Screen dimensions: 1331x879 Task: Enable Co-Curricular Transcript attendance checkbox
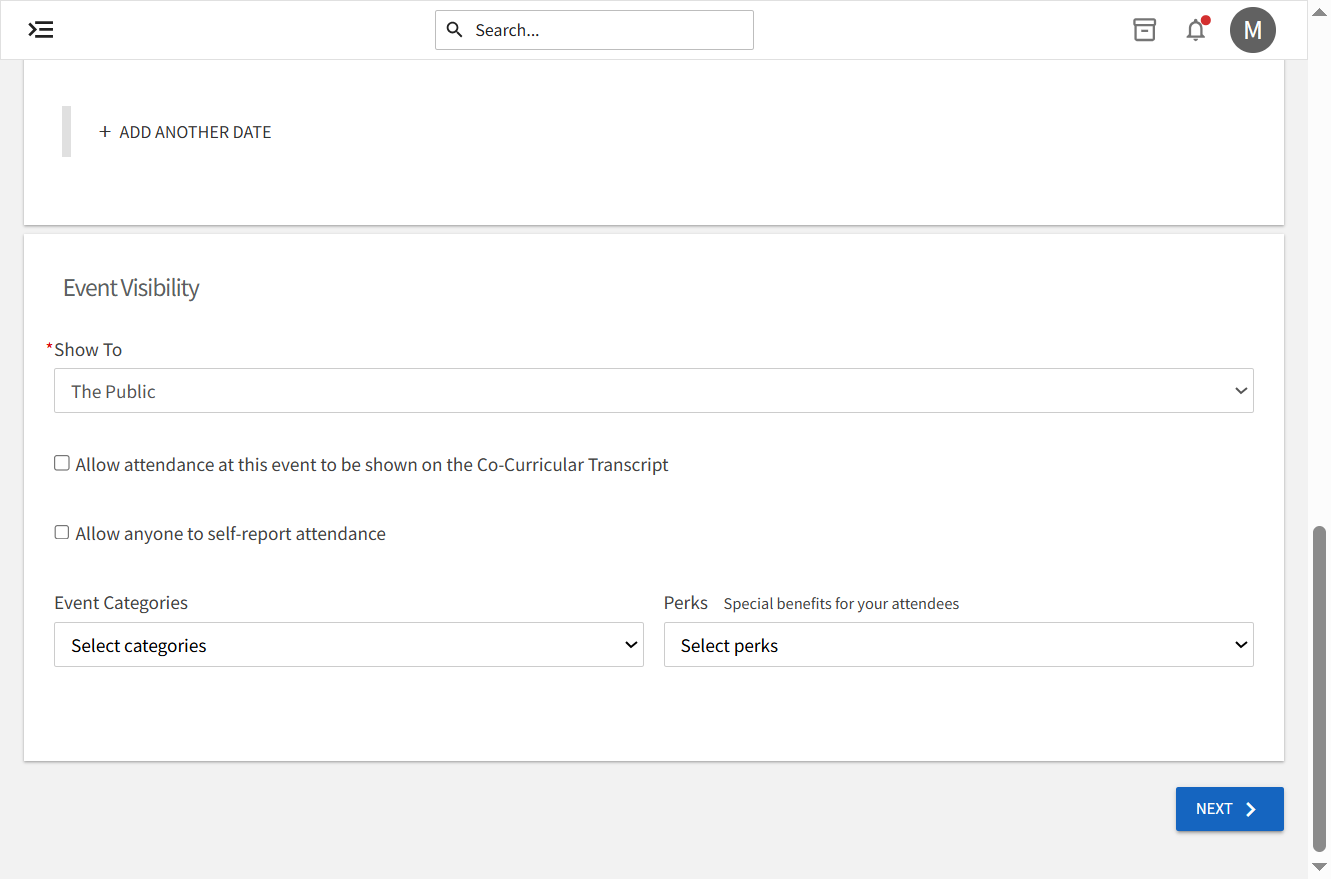(x=62, y=464)
